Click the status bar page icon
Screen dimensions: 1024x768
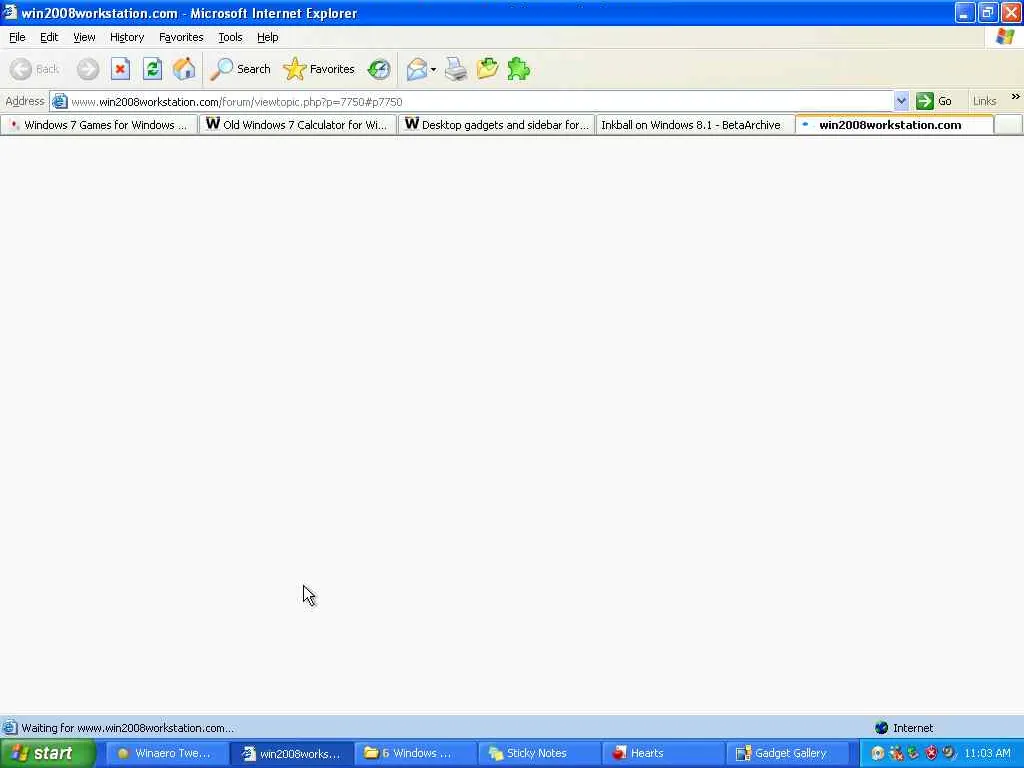coord(9,728)
